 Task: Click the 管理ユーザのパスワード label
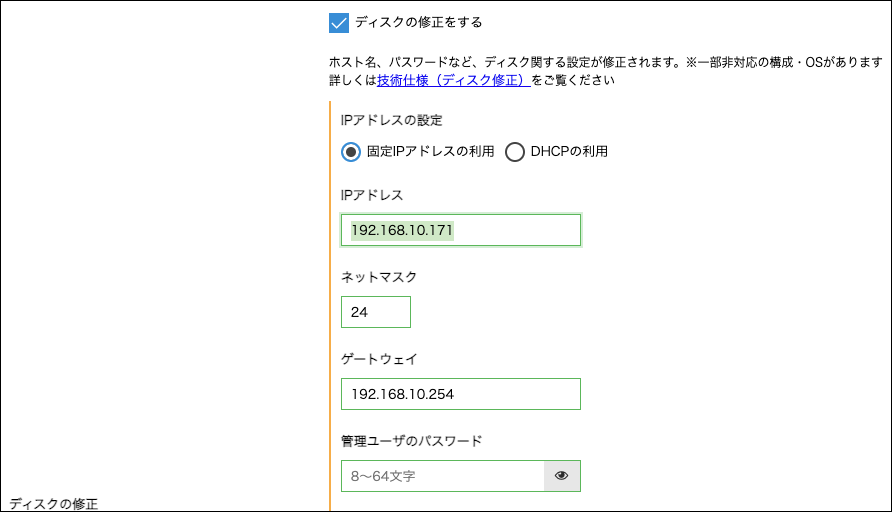tap(411, 441)
